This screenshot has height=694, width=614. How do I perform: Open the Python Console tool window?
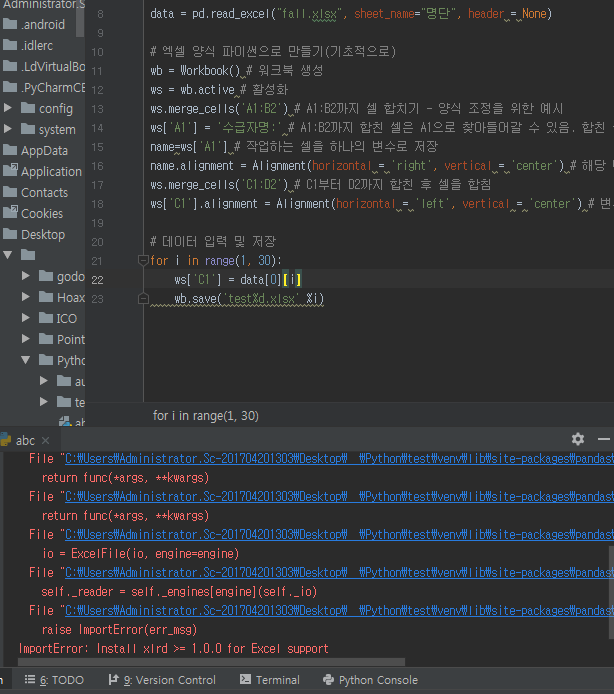click(369, 680)
